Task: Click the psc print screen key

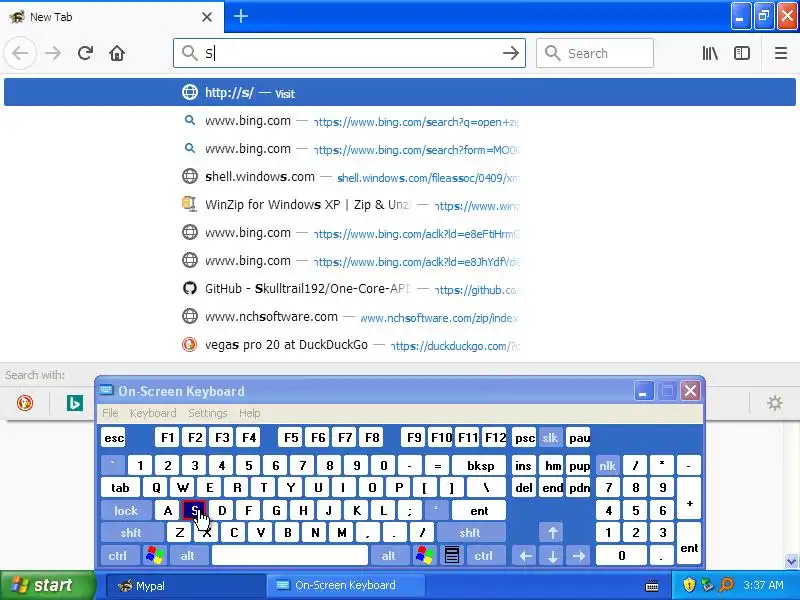Action: point(524,438)
